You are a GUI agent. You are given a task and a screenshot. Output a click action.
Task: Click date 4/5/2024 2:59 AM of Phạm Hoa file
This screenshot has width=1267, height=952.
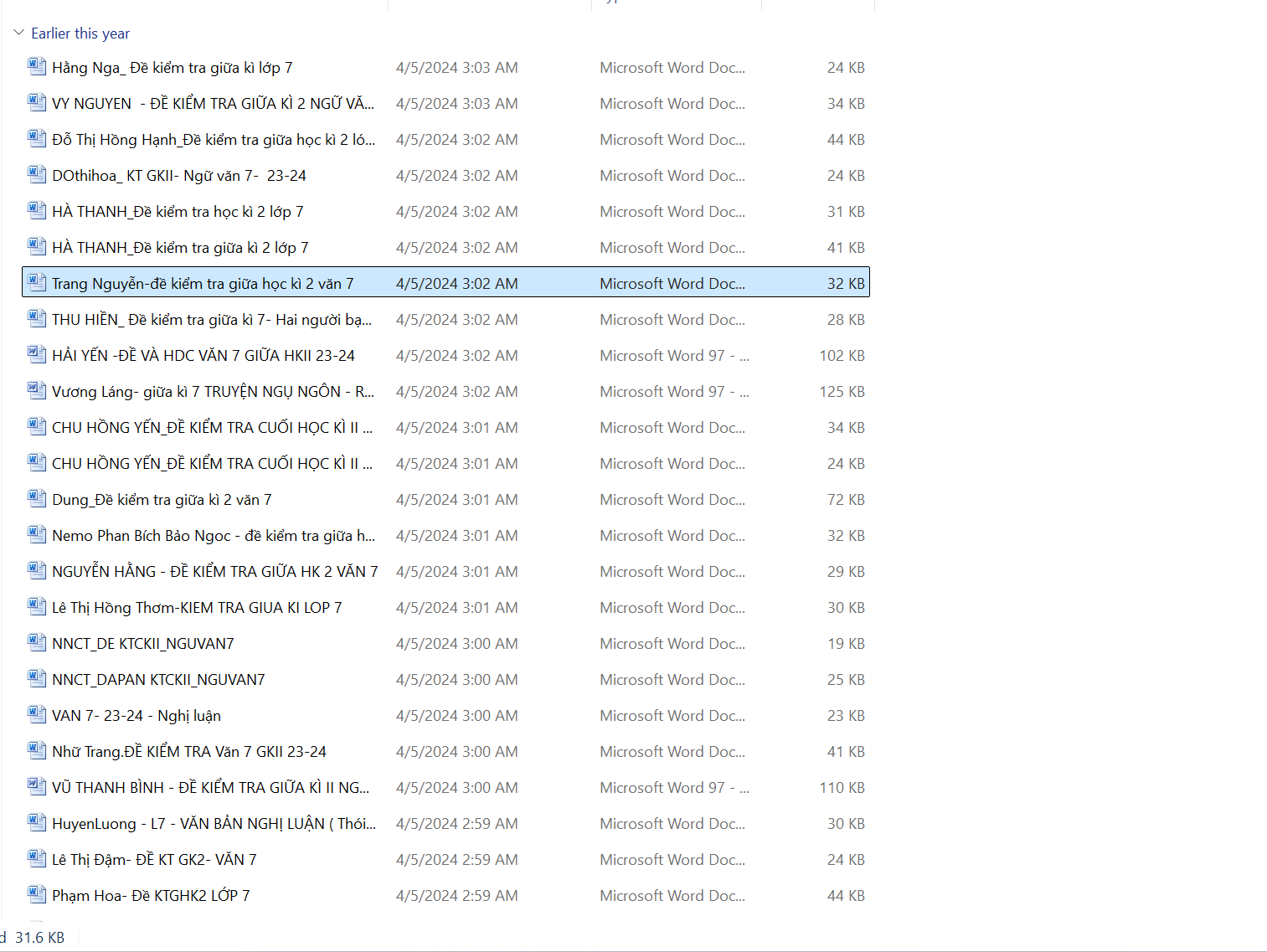coord(456,896)
